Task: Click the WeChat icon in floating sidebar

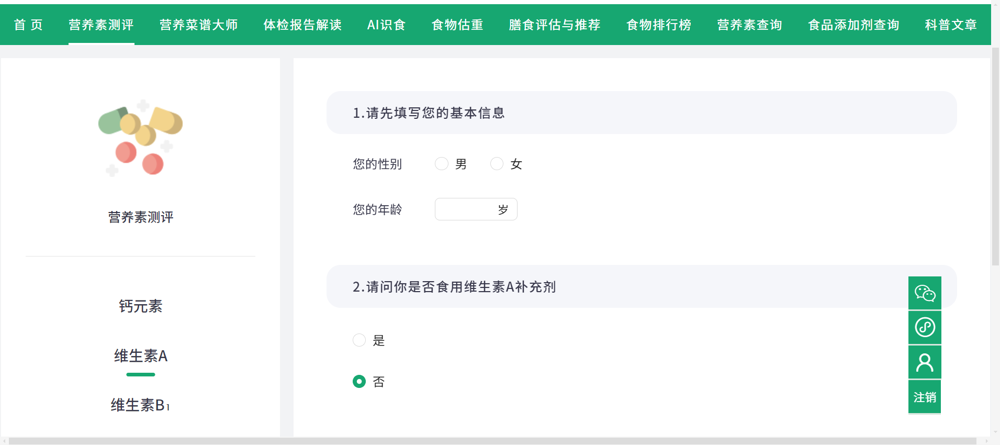Action: click(x=924, y=293)
